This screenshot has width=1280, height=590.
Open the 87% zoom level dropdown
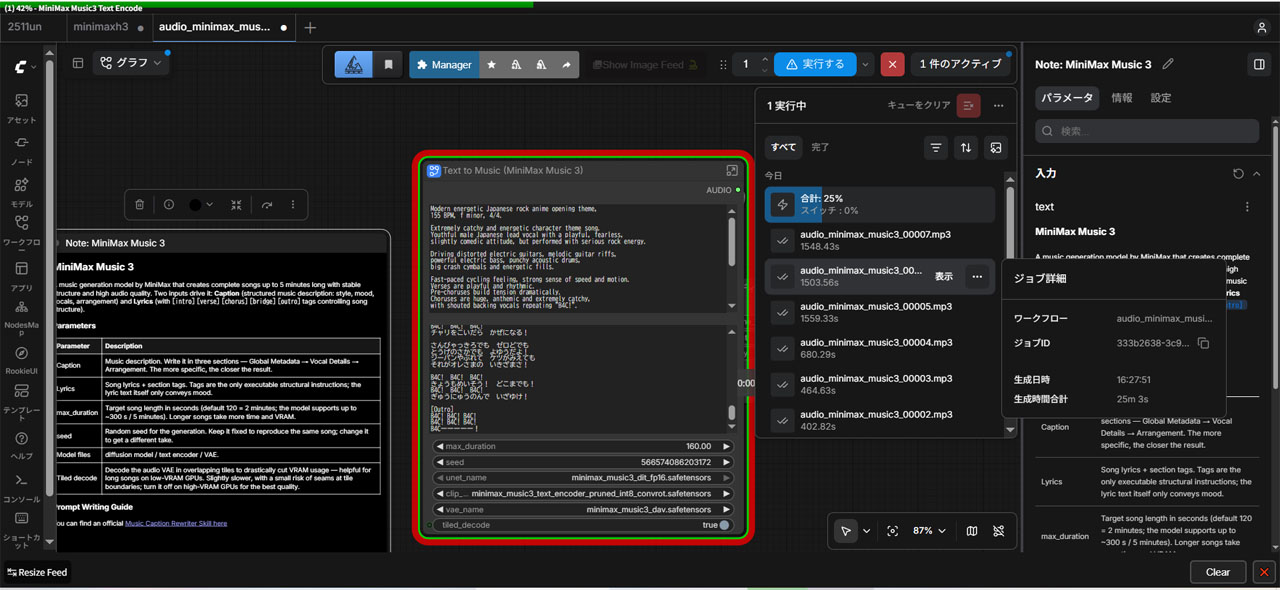[929, 531]
